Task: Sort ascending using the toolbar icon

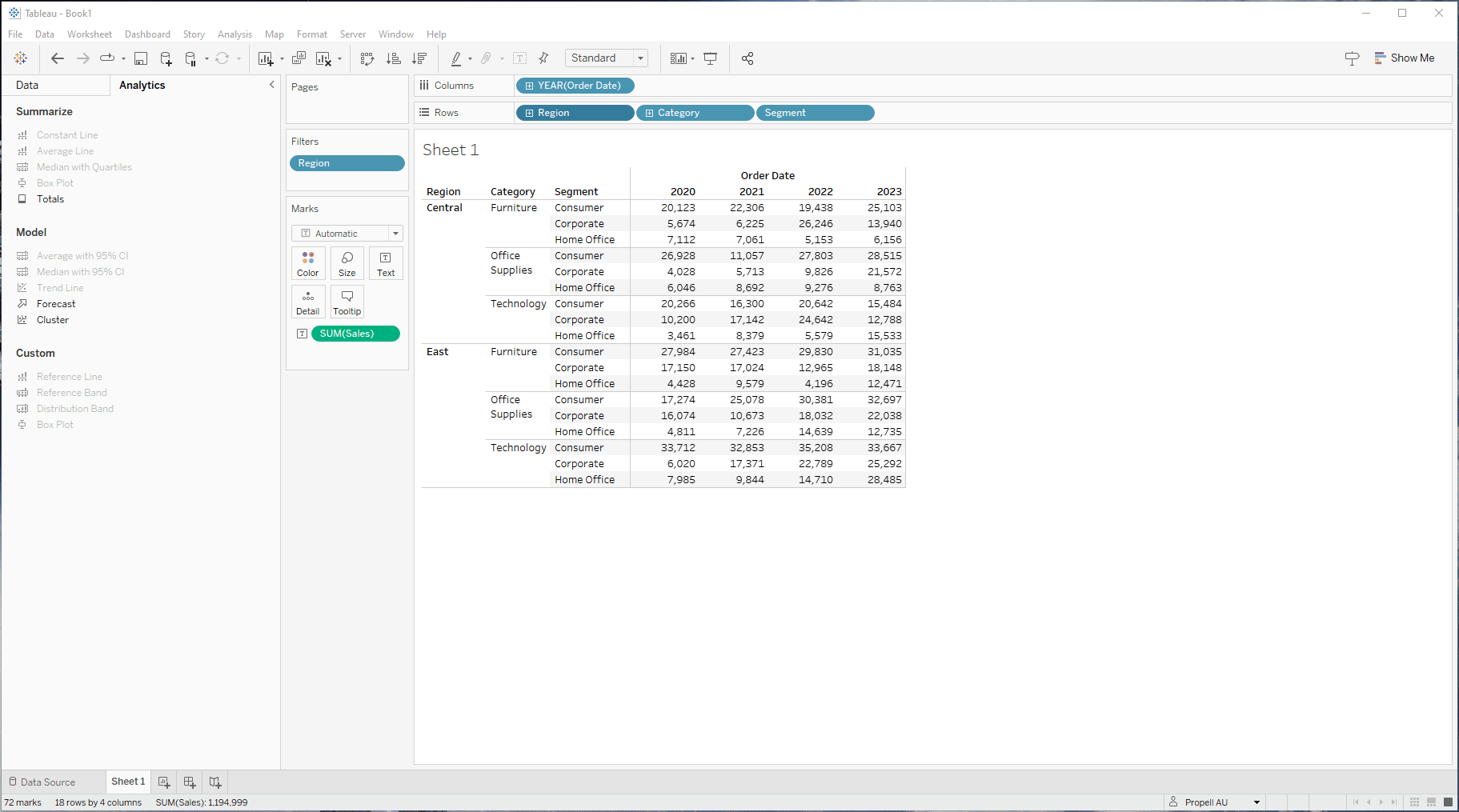Action: coord(393,58)
